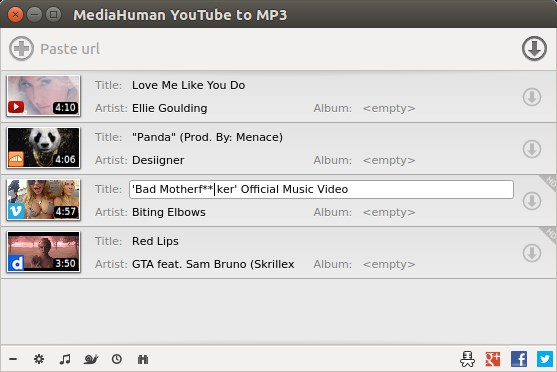The width and height of the screenshot is (557, 372).
Task: Select the title "Panda" (Prod. By: Menace)
Action: (x=207, y=137)
